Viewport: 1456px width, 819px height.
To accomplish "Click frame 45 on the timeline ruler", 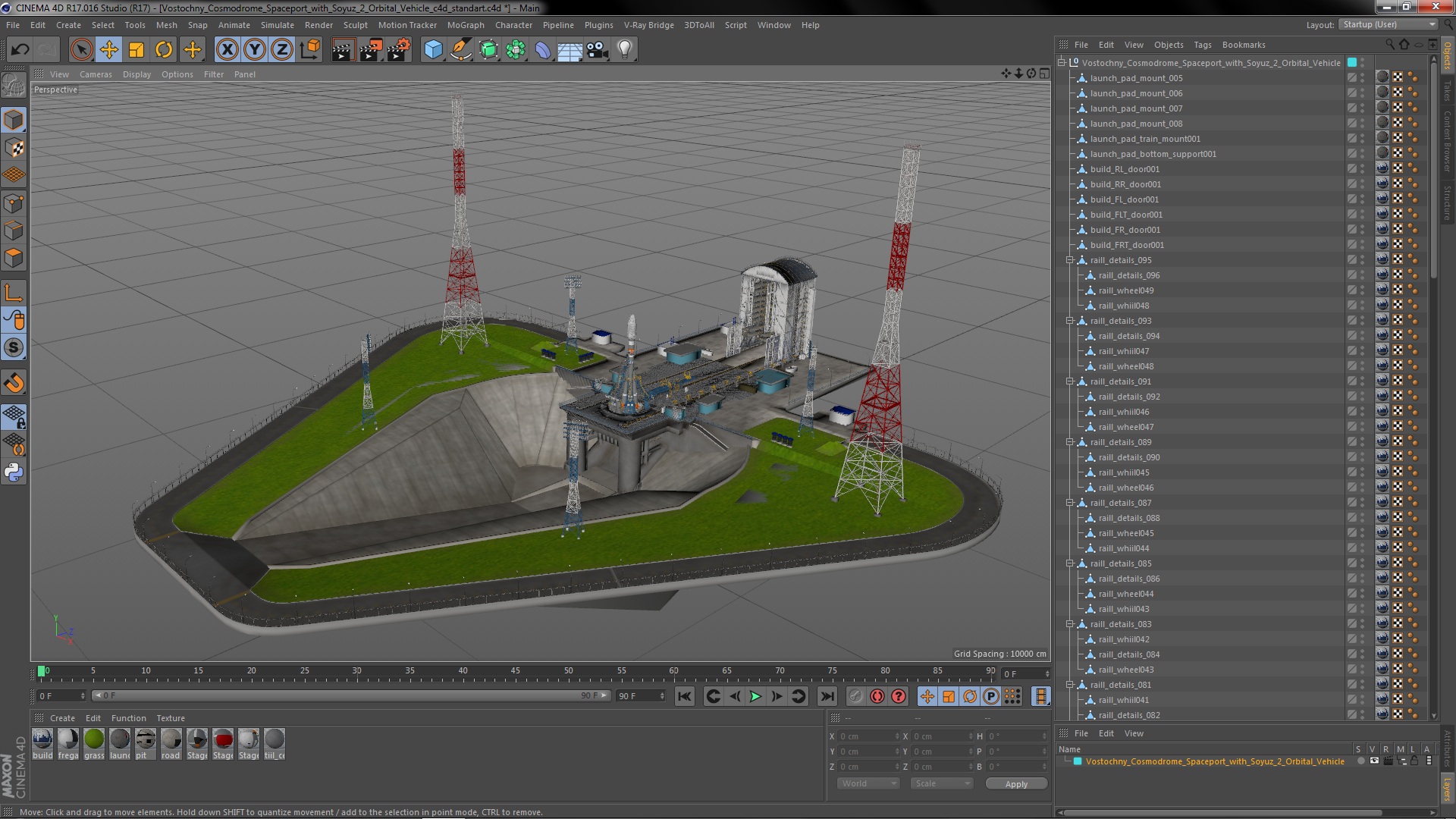I will pos(516,672).
